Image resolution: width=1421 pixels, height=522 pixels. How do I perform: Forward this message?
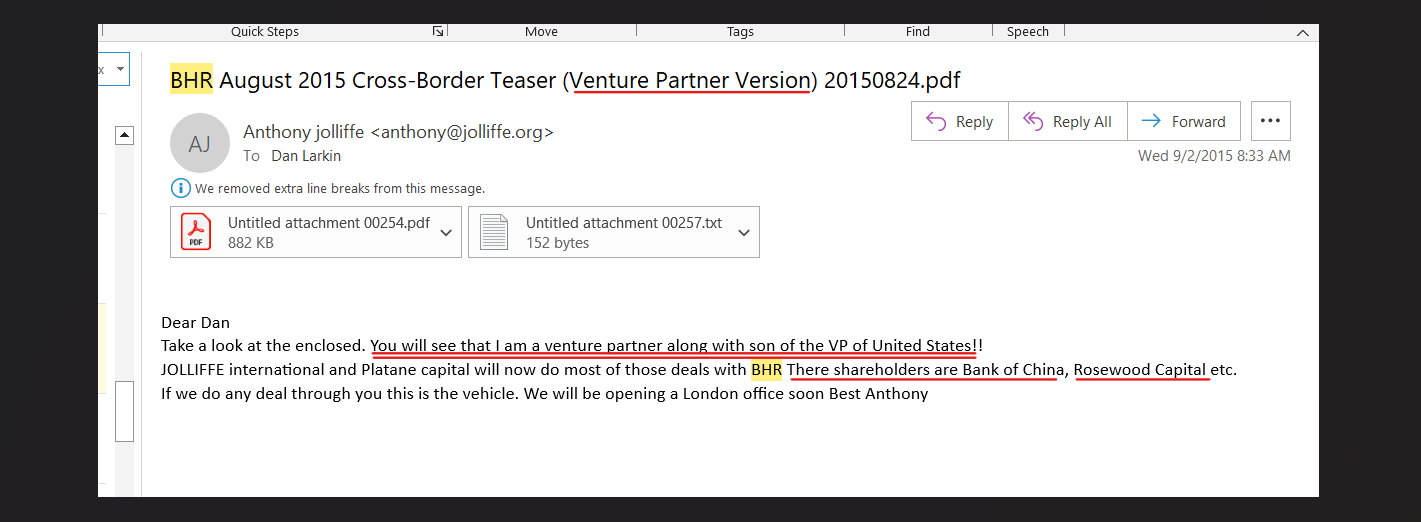tap(1184, 121)
